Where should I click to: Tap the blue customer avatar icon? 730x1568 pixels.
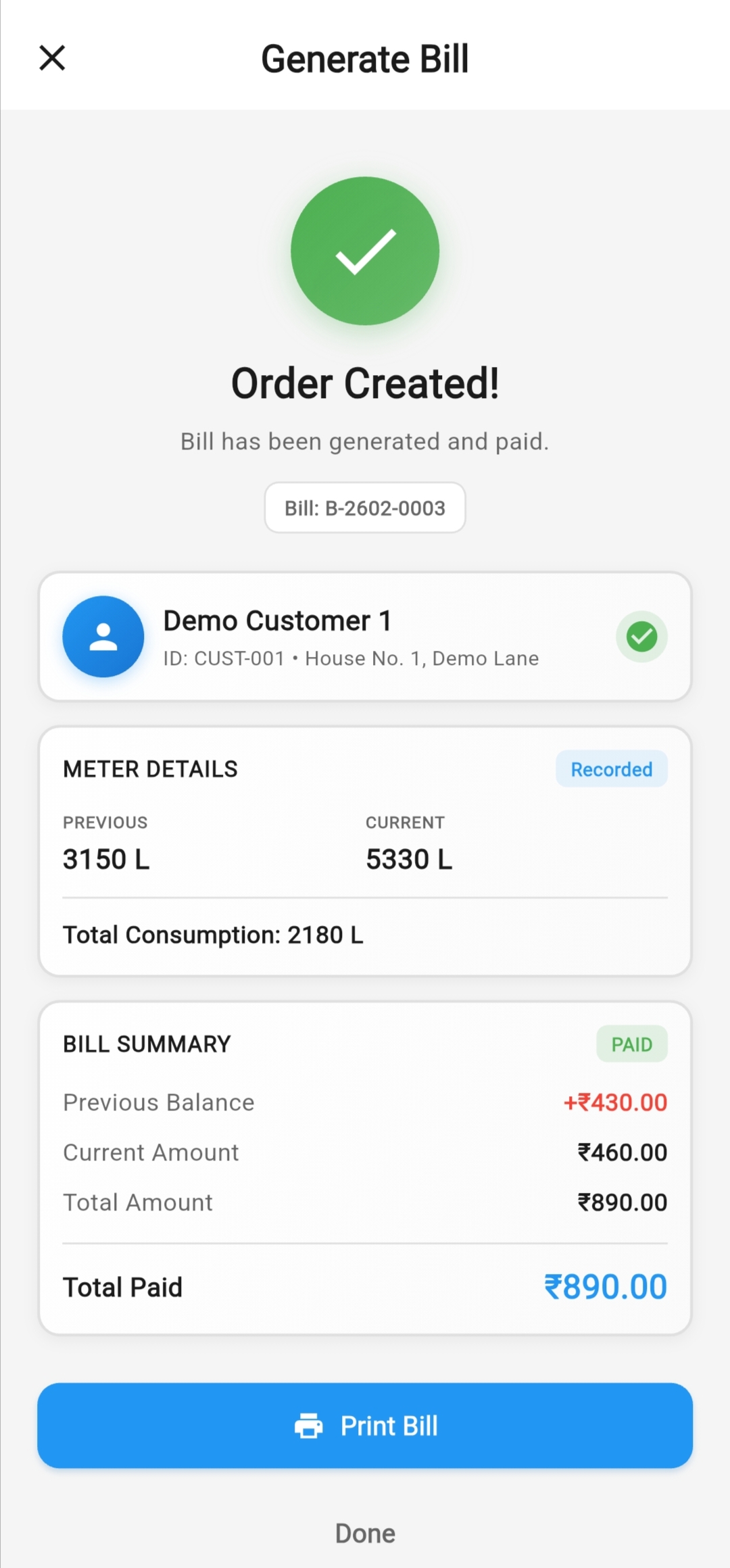tap(103, 637)
